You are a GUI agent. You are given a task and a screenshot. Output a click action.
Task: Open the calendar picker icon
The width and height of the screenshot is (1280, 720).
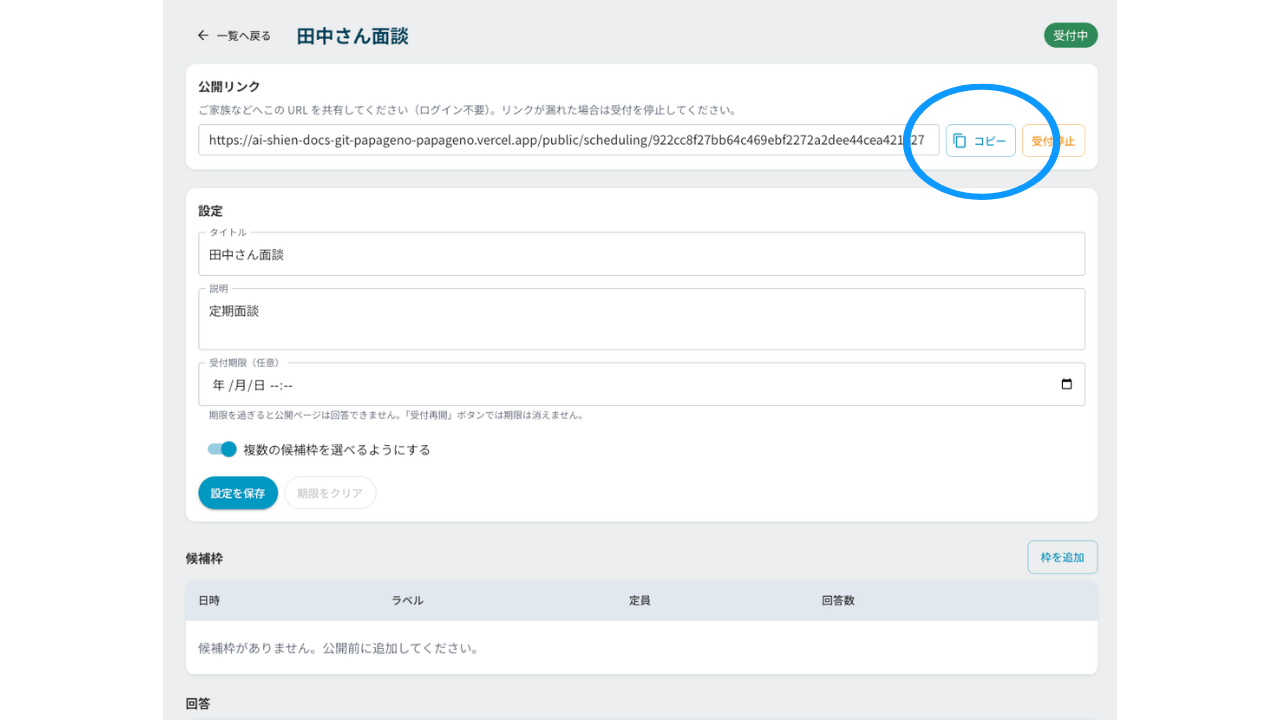(x=1066, y=385)
